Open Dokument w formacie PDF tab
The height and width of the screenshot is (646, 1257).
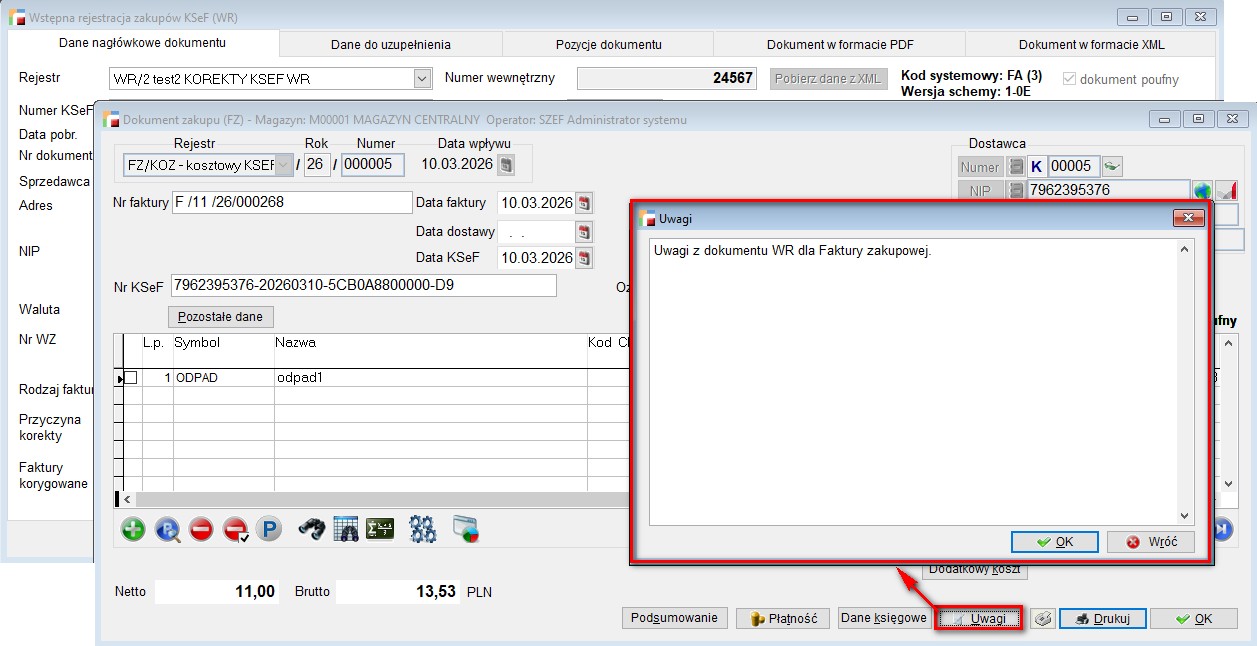pyautogui.click(x=839, y=44)
